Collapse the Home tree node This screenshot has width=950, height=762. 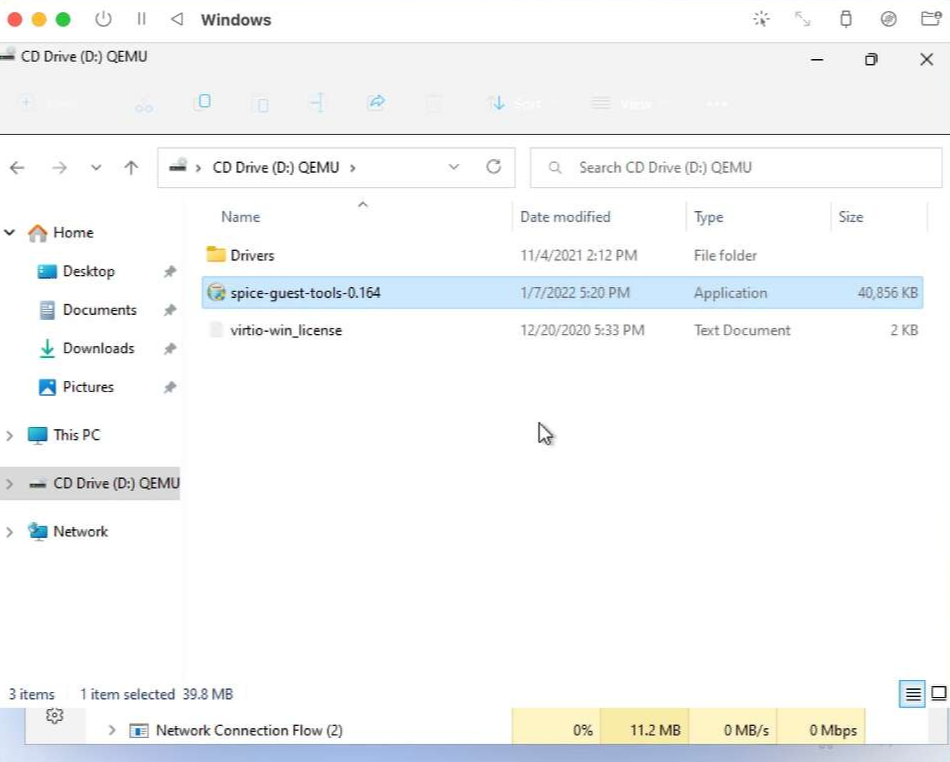[x=10, y=233]
